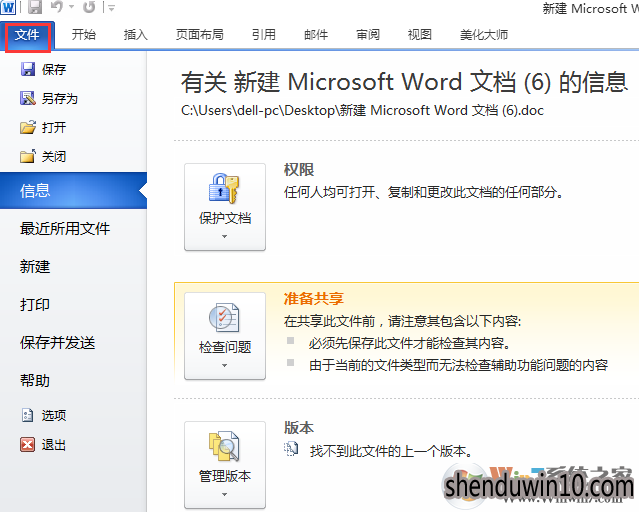This screenshot has width=639, height=512.
Task: Click the document path ending in 文档 (6).doc
Action: [x=362, y=110]
